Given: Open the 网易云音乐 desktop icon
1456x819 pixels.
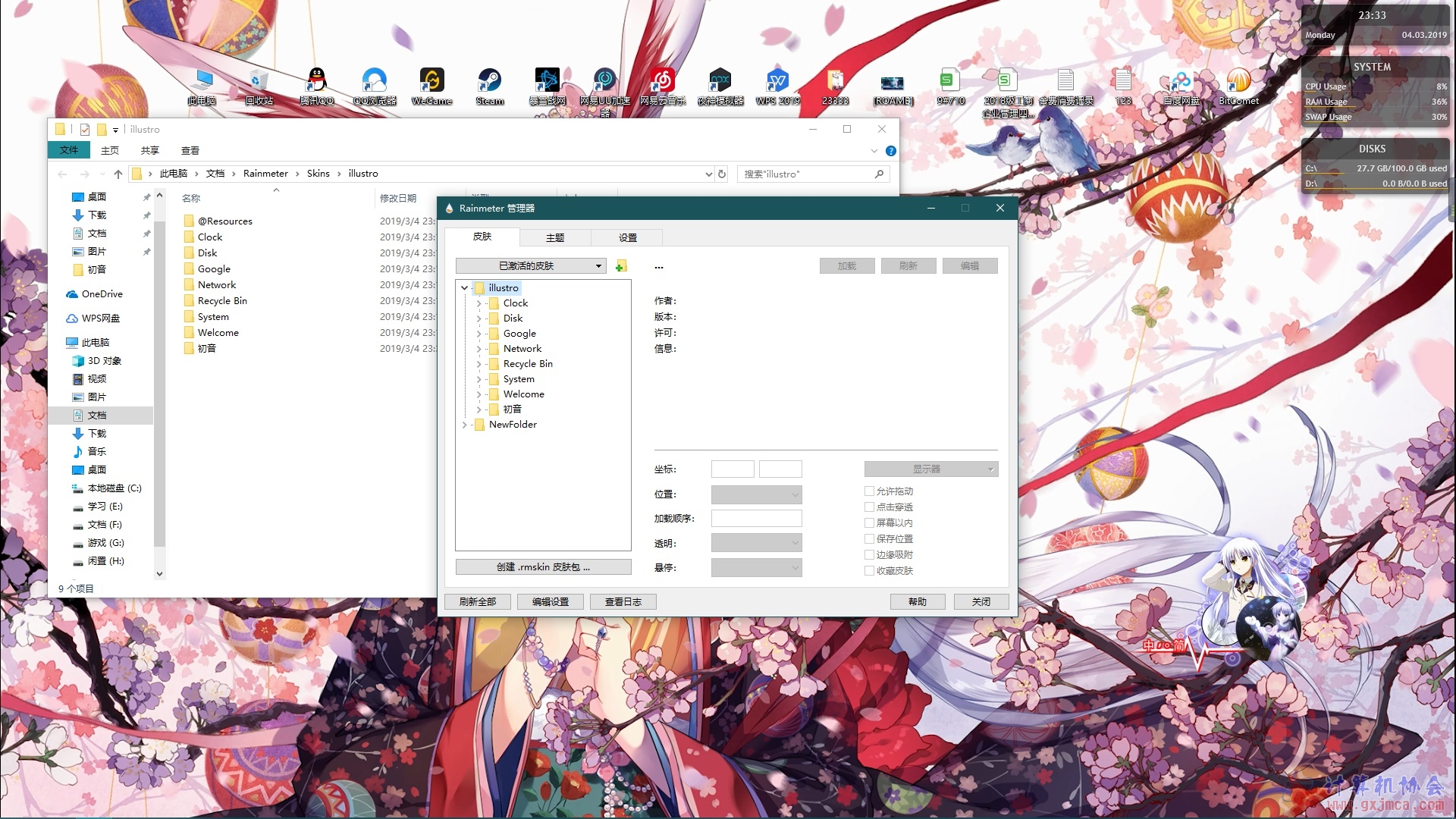Looking at the screenshot, I should (x=663, y=86).
